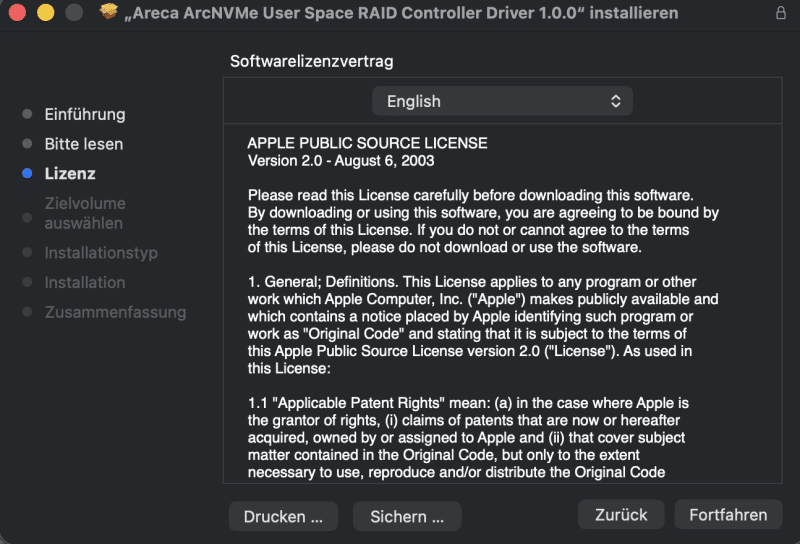Click the yellow minimize window button
Image resolution: width=800 pixels, height=544 pixels.
click(46, 12)
